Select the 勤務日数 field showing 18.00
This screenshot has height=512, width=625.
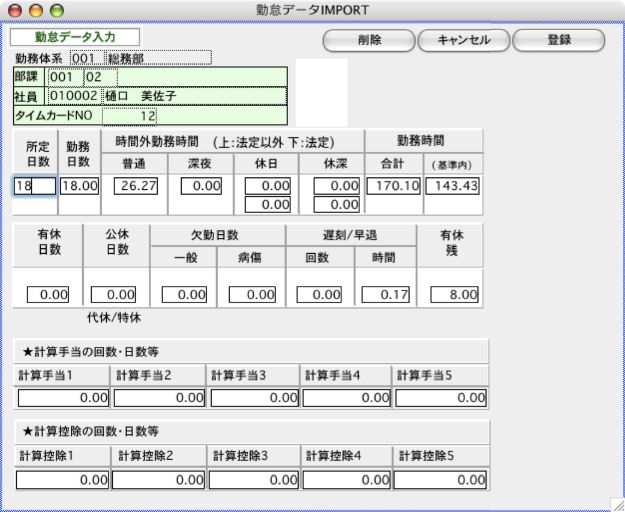[x=77, y=186]
